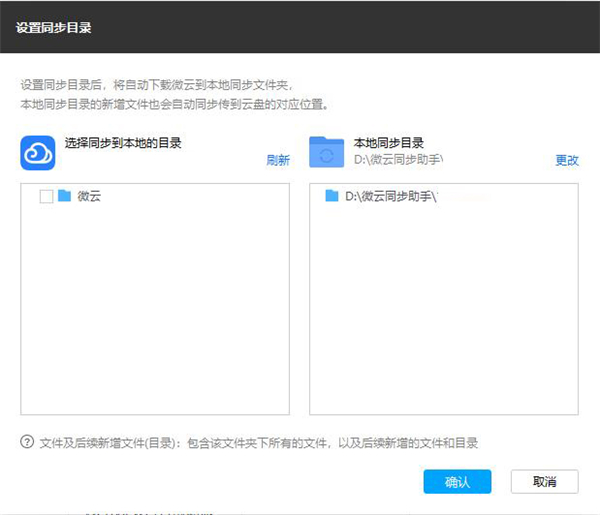Viewport: 600px width, 515px height.
Task: Click the folder icon beside 微云
Action: [65, 197]
